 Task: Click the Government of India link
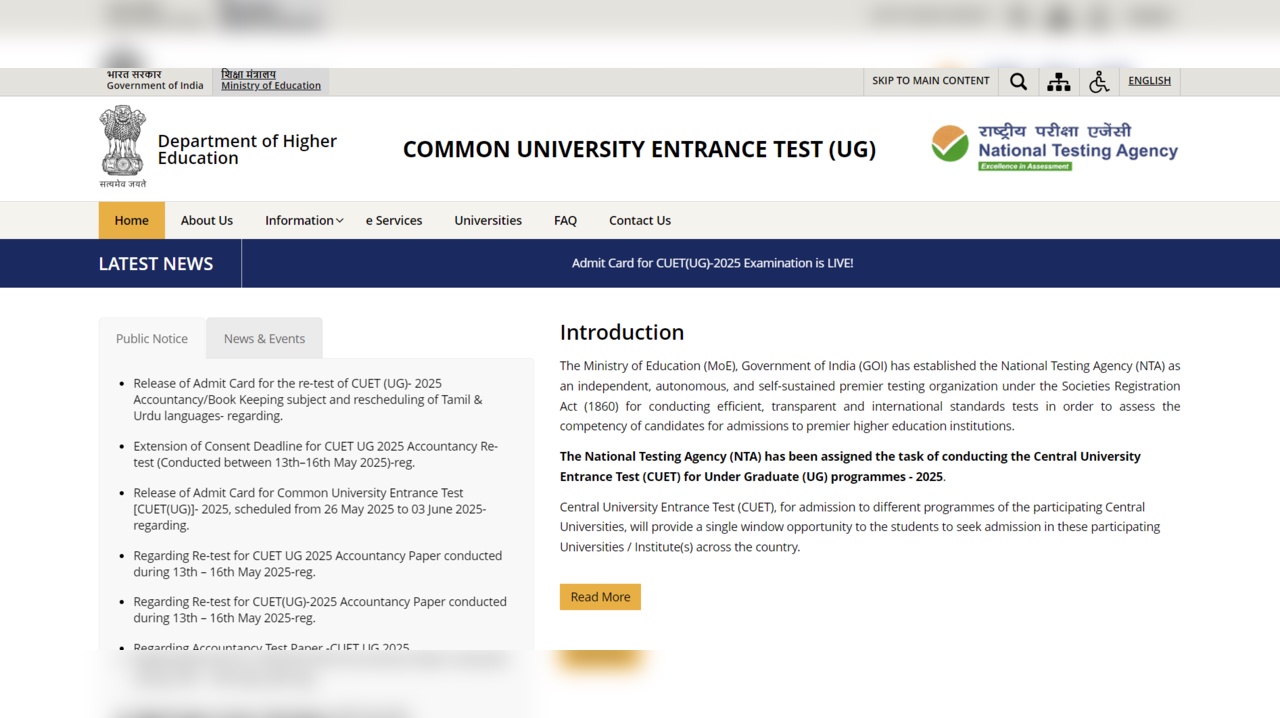[155, 80]
